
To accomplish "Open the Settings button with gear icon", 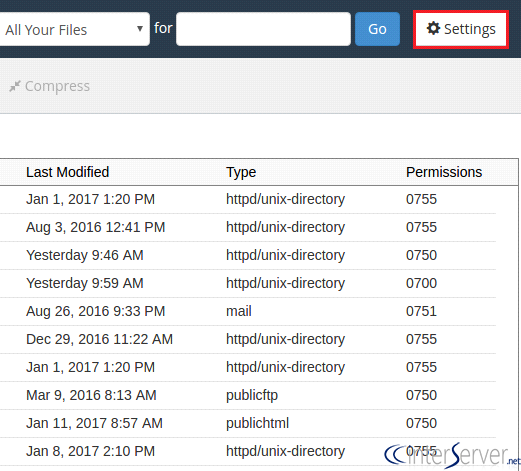I will pos(461,29).
